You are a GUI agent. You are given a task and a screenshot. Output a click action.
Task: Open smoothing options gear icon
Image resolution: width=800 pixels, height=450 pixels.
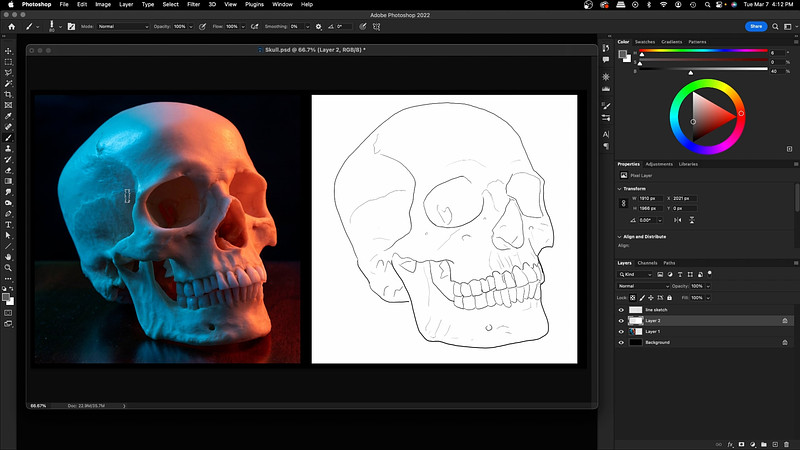(x=318, y=27)
